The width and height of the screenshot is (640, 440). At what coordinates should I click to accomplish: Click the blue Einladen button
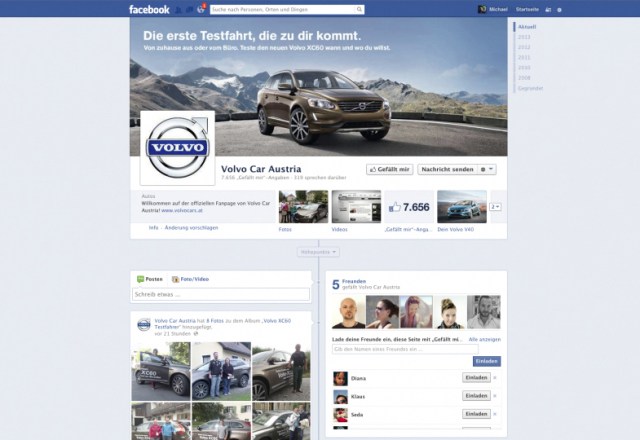[487, 361]
